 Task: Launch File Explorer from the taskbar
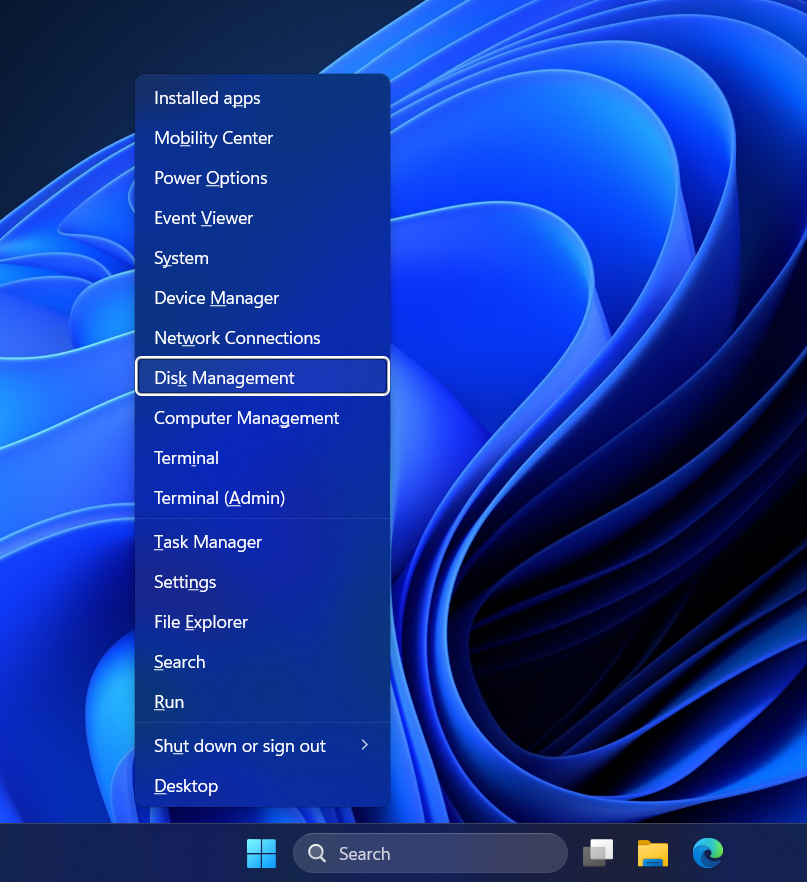[652, 853]
